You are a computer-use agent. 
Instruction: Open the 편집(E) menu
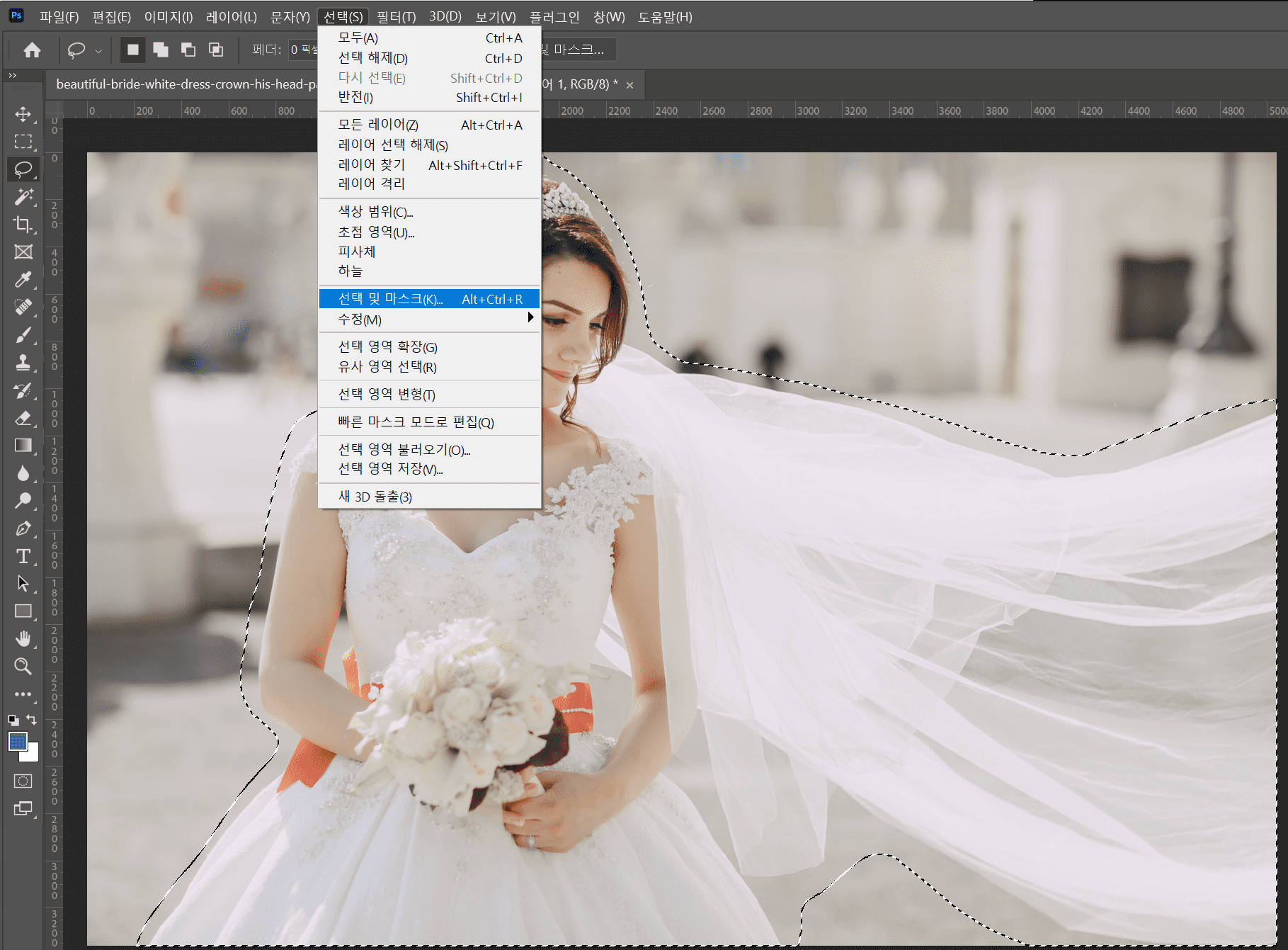[111, 16]
